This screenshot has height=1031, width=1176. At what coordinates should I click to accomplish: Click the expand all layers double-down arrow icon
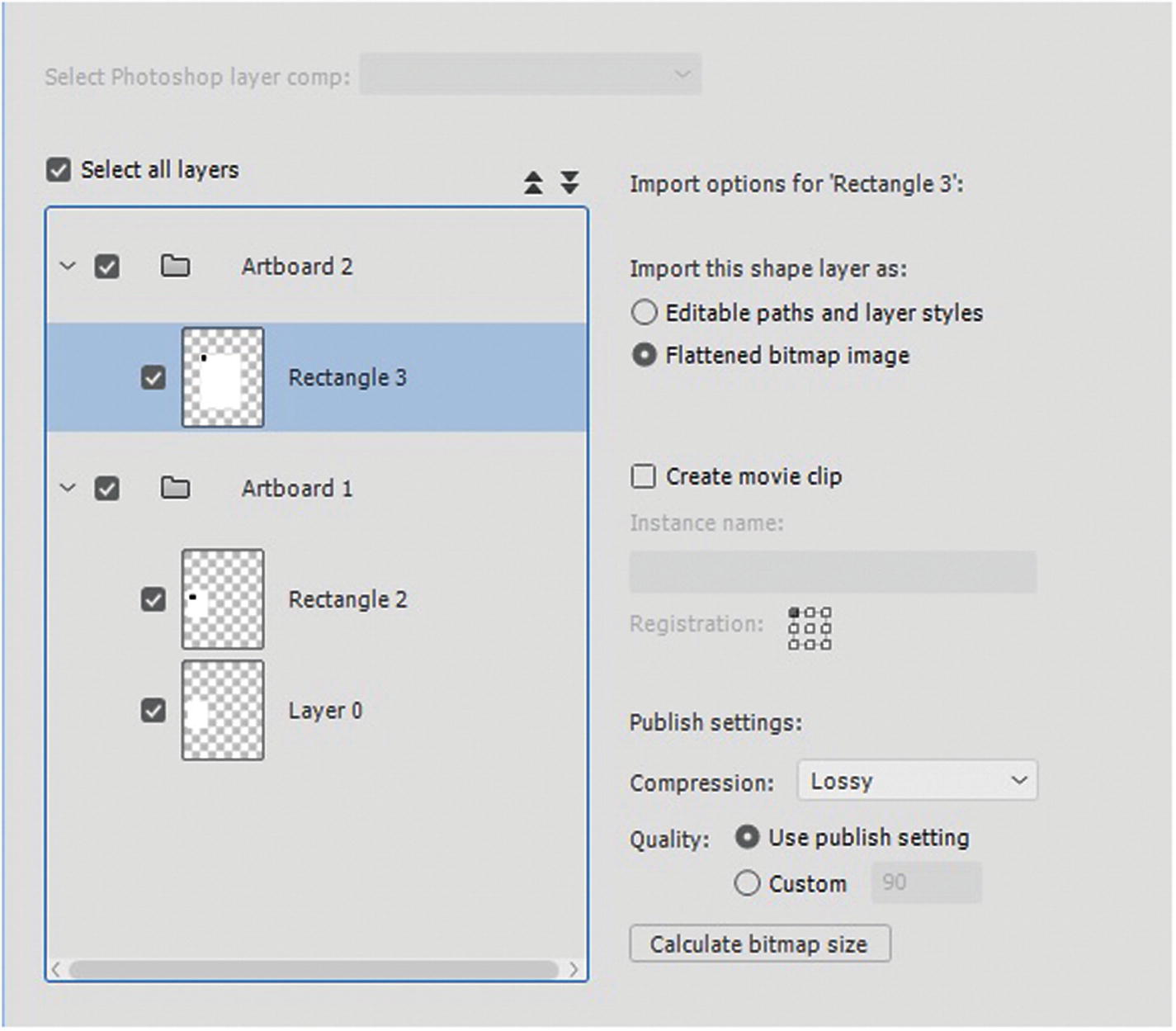pyautogui.click(x=569, y=182)
